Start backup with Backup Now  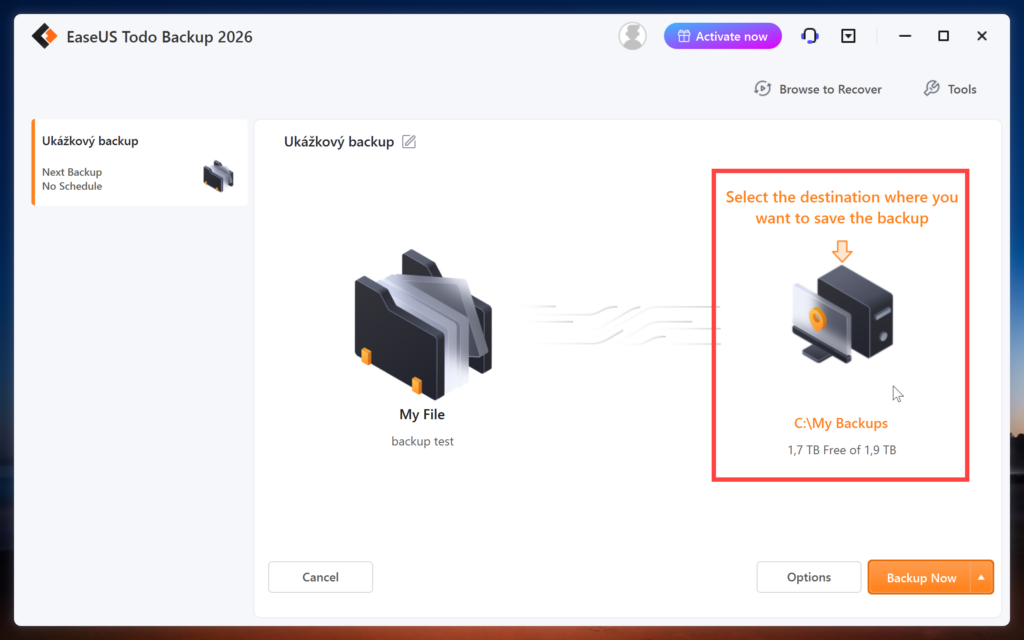(920, 577)
